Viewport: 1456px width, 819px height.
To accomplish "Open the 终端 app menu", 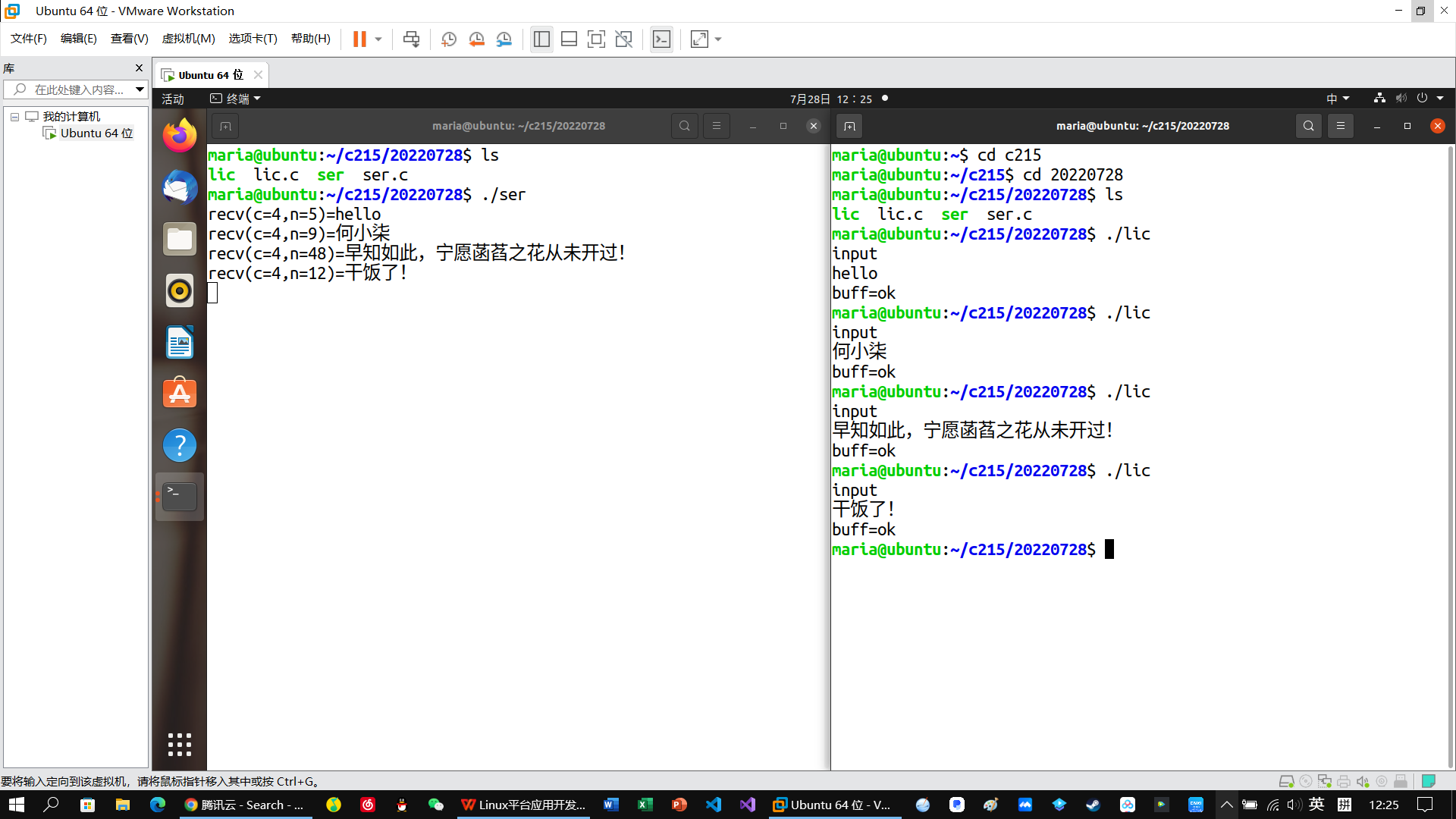I will pyautogui.click(x=236, y=99).
